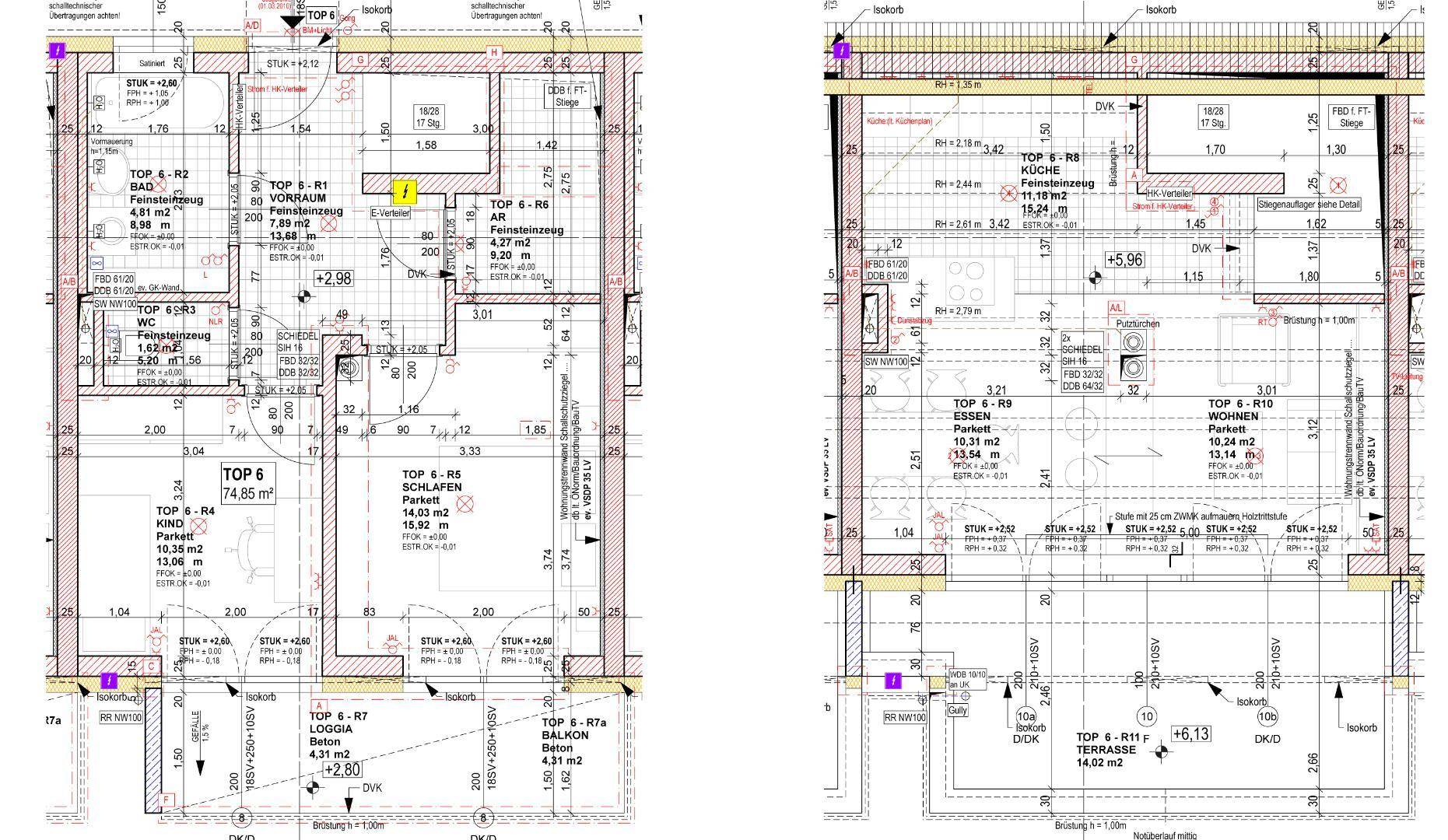Click the yellow lightning icon above E-Verteiler
The width and height of the screenshot is (1448, 840).
pos(405,191)
